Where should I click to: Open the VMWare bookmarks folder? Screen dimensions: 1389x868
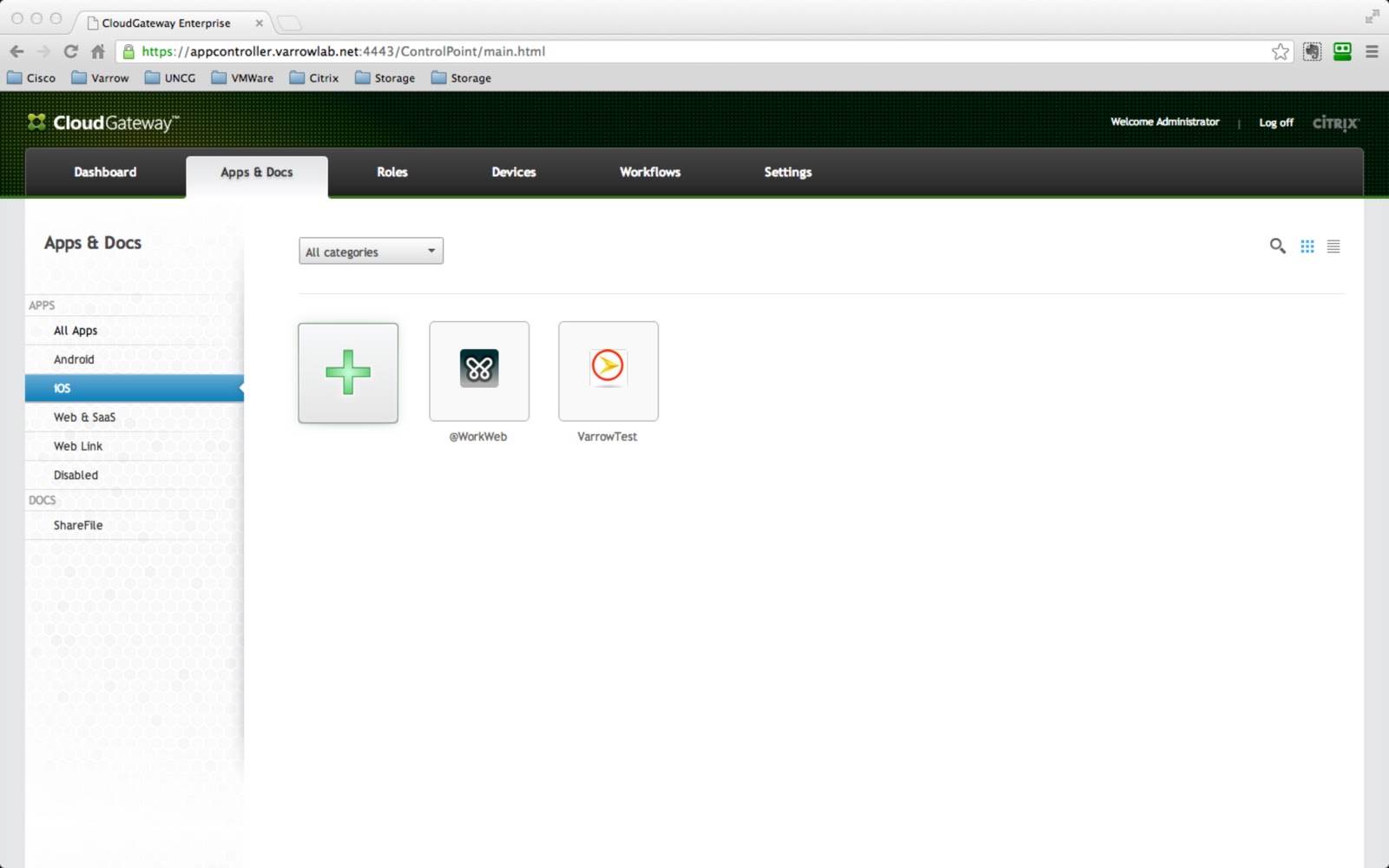coord(242,78)
